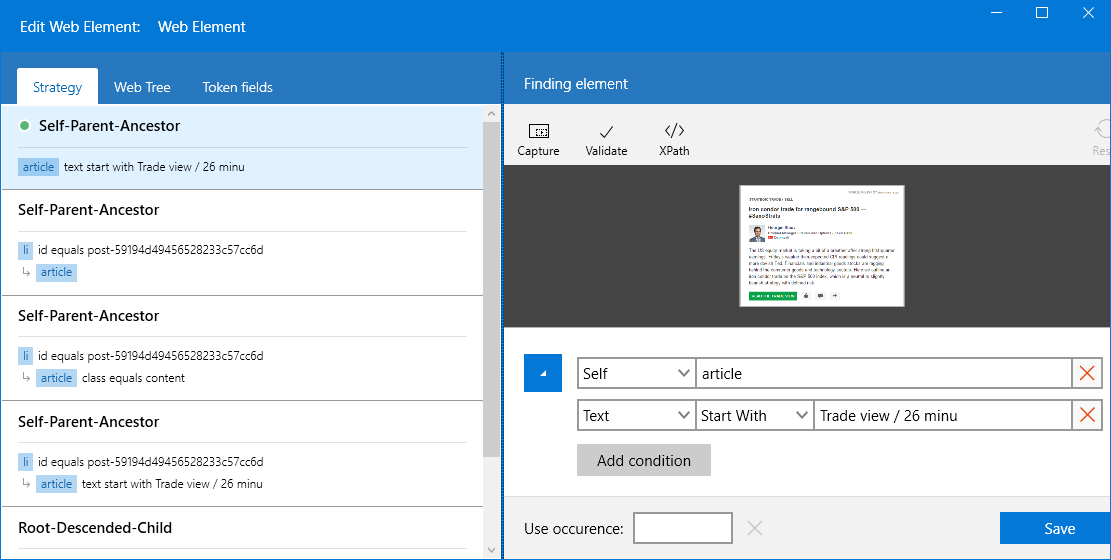Select the Strategy tab
Screen dimensions: 1111x560
(57, 87)
